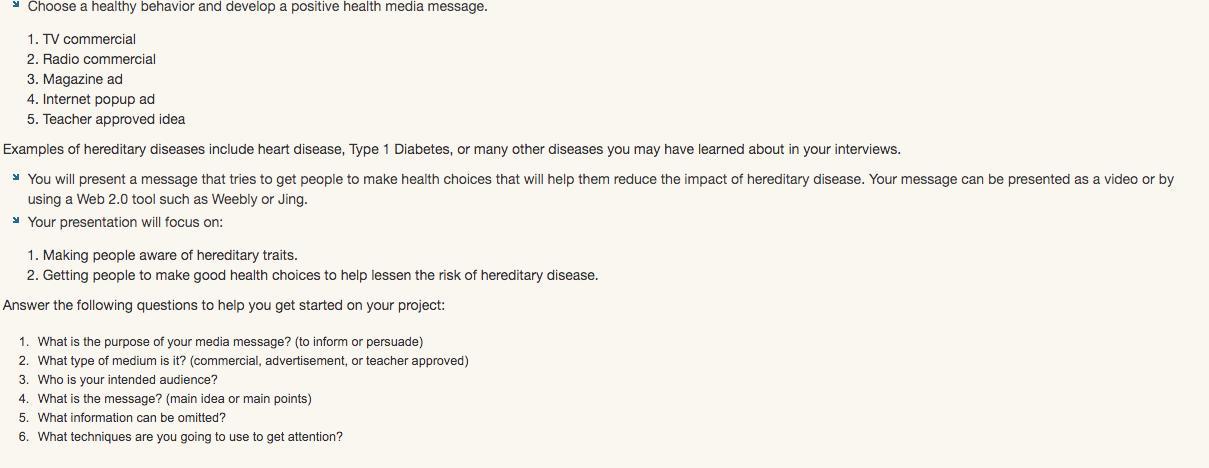This screenshot has width=1209, height=468.
Task: Click 'Getting people to make good health choices'
Action: 320,275
